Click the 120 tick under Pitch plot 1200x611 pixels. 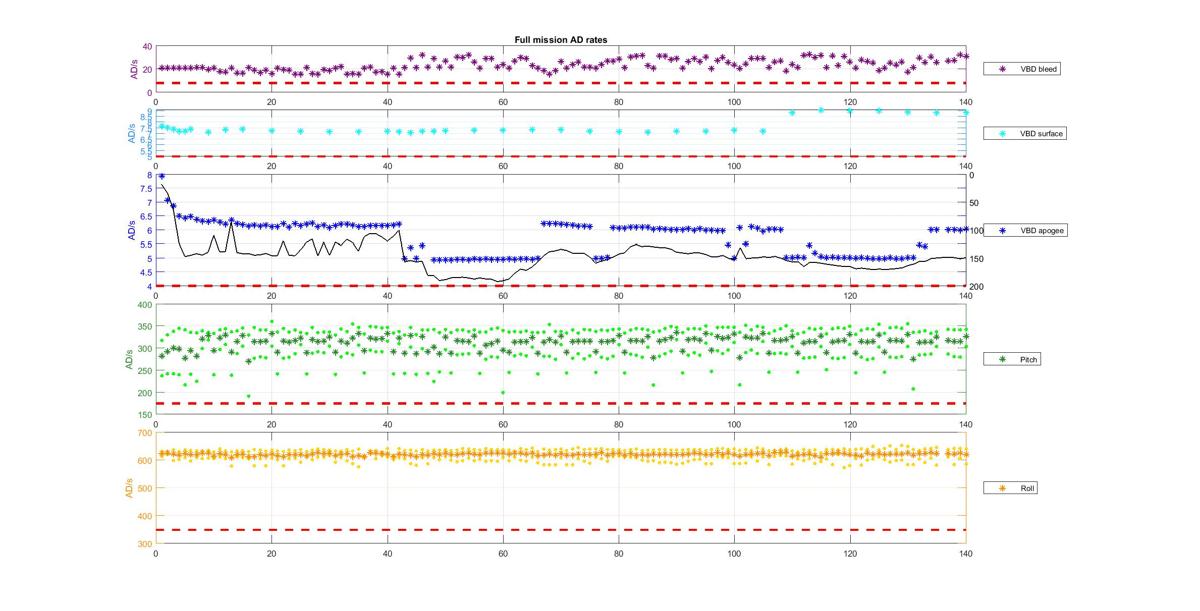click(850, 424)
